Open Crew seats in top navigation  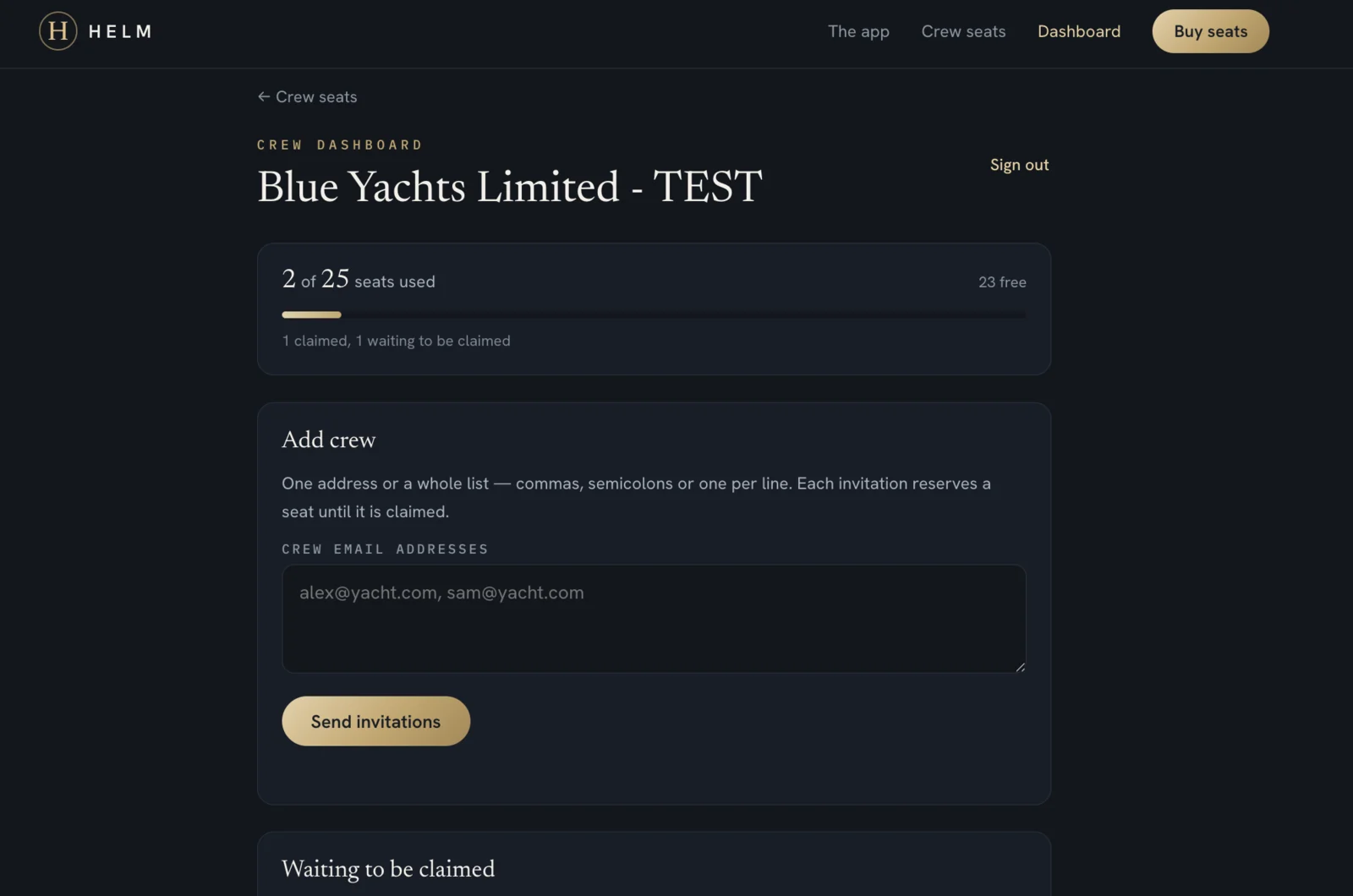pyautogui.click(x=963, y=31)
